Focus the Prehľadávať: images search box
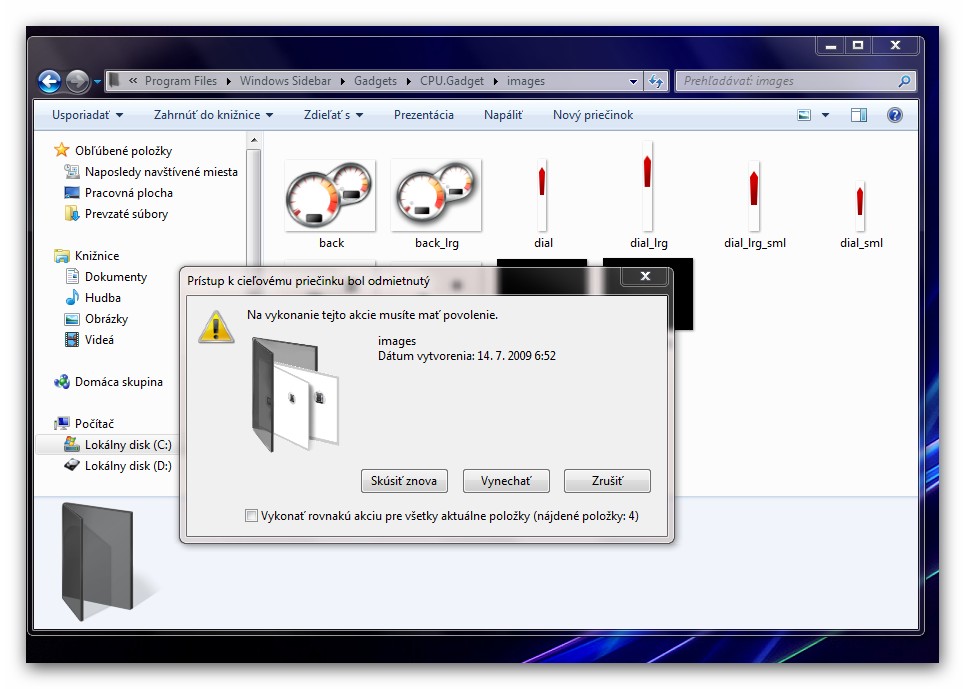The height and width of the screenshot is (689, 965). coord(795,81)
